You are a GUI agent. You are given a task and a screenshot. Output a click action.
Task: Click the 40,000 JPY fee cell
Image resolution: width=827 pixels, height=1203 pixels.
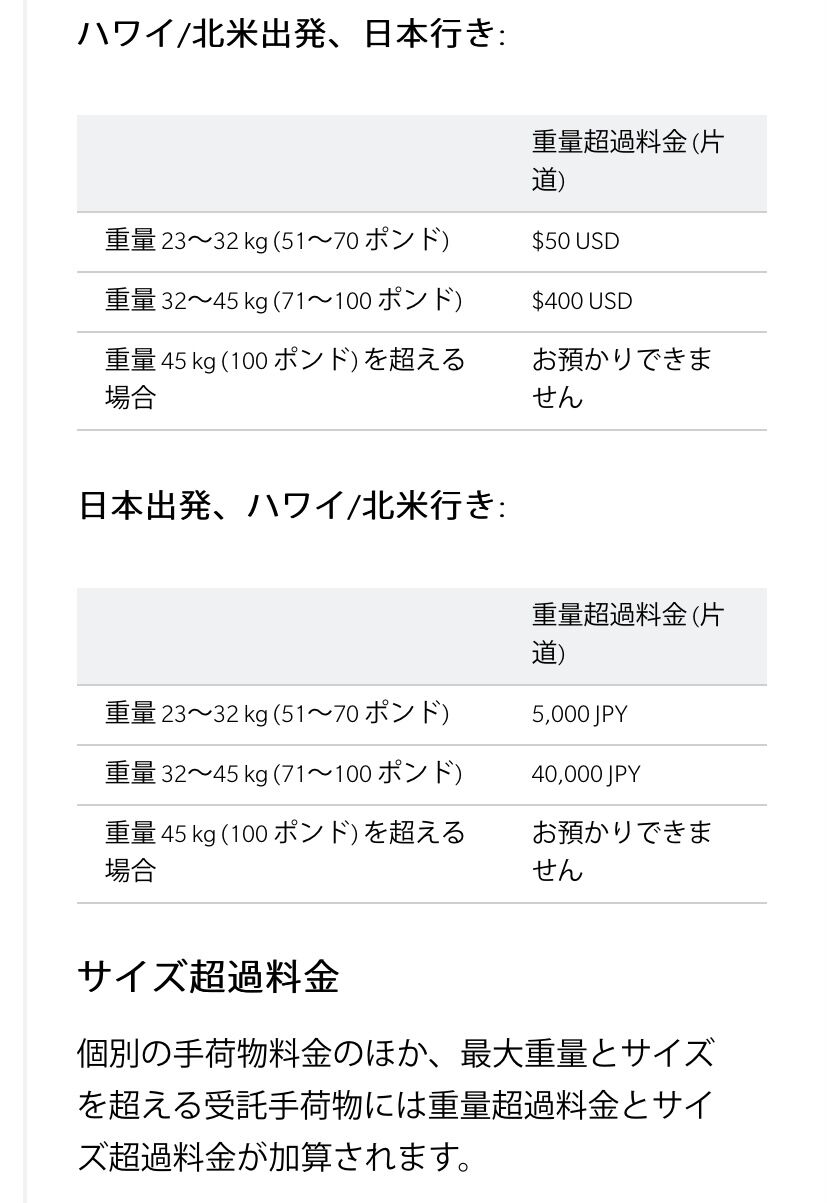click(586, 774)
